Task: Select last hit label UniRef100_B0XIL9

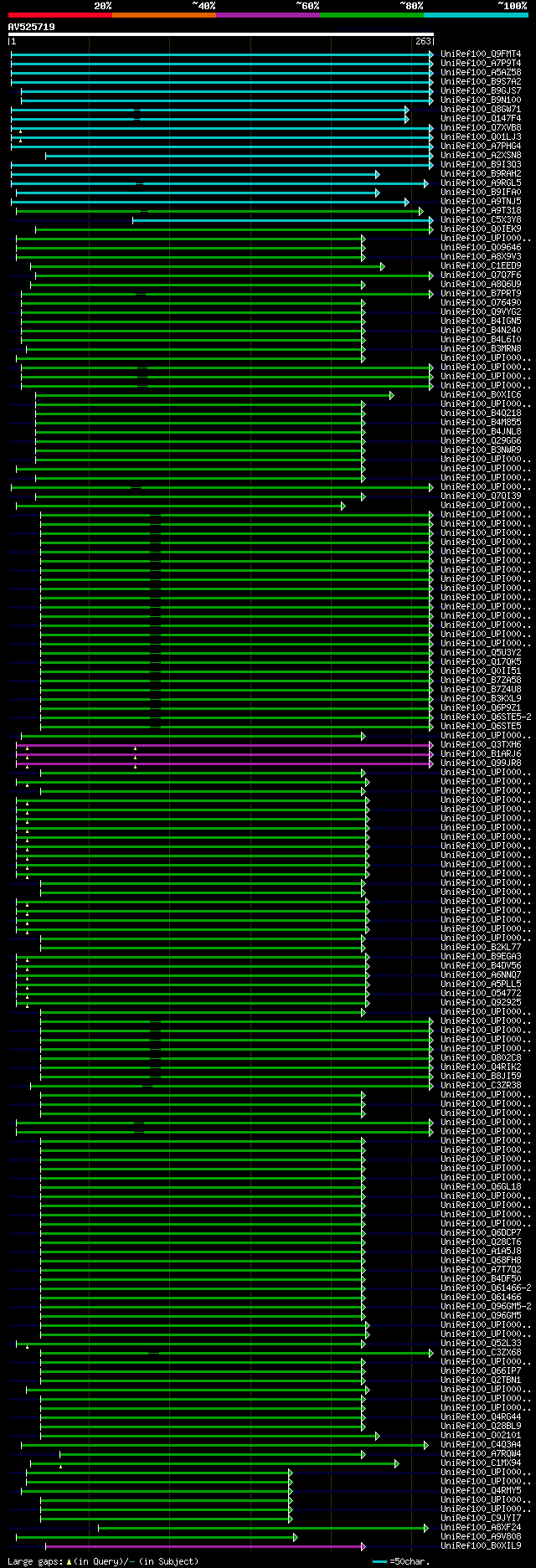Action: [481, 1546]
